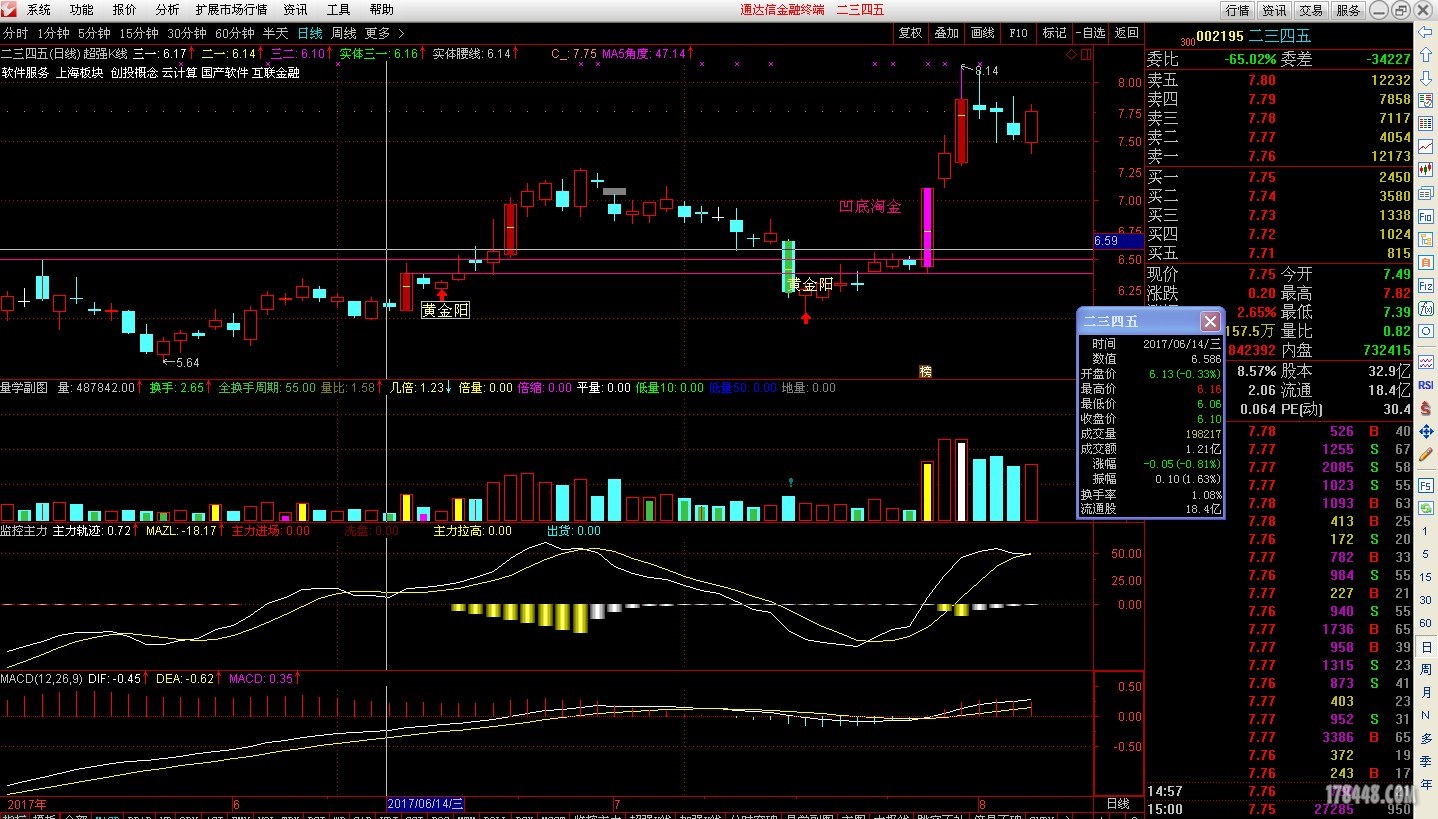Click the 标记 chart toolbar button
The height and width of the screenshot is (819, 1438).
coord(1054,33)
